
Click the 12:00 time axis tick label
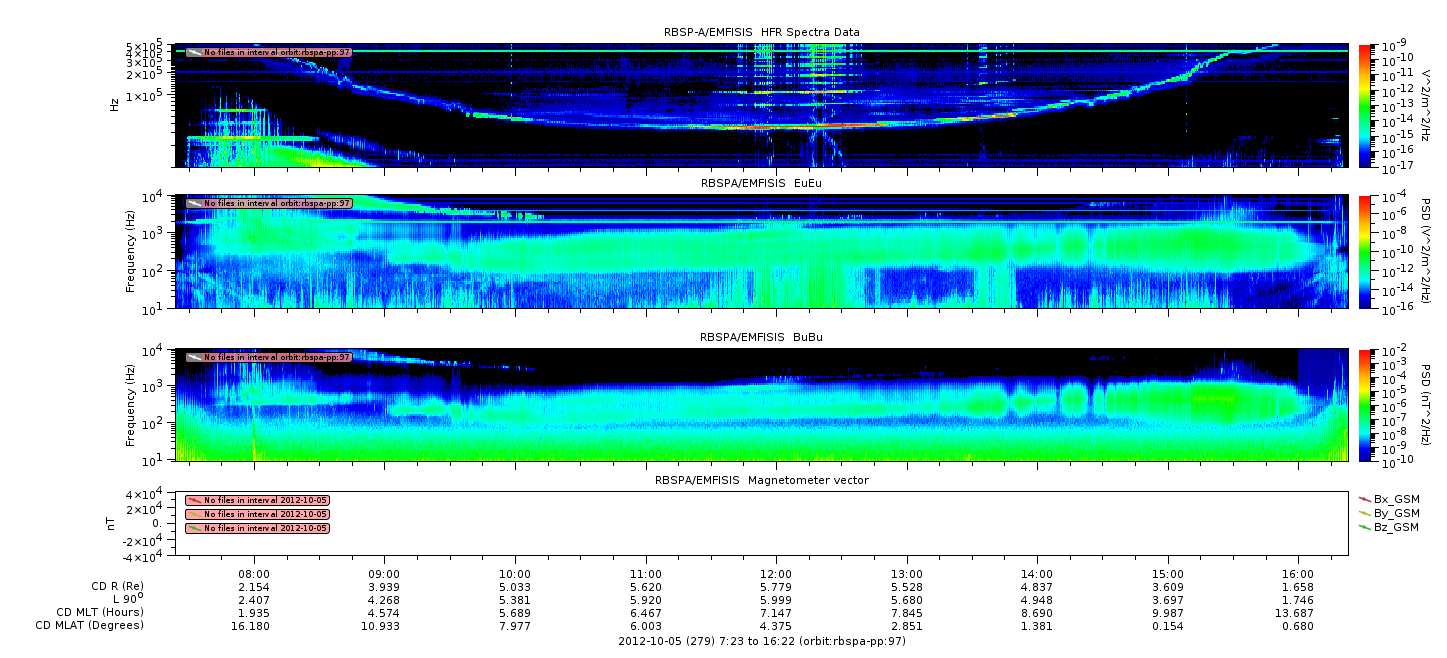coord(776,571)
